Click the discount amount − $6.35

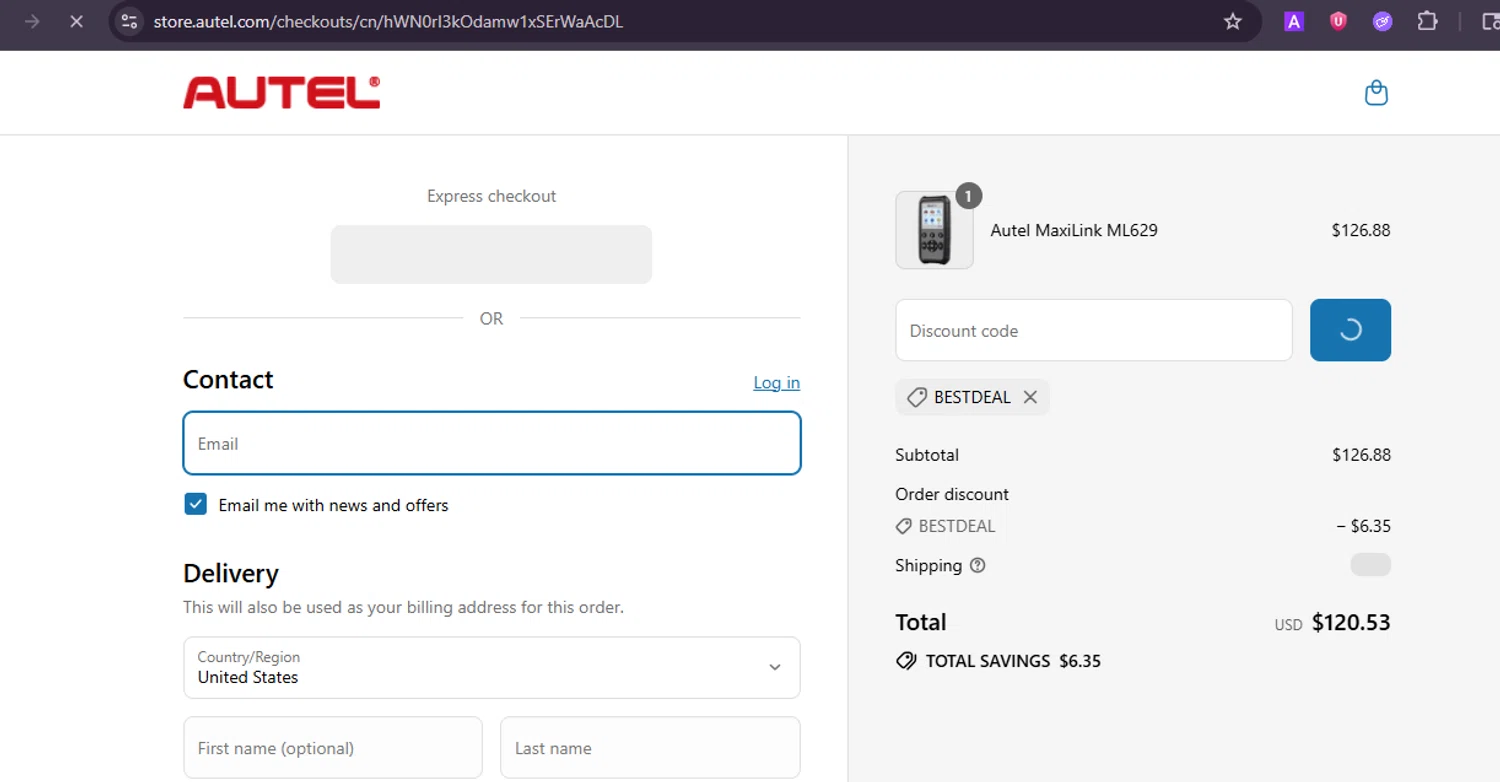tap(1363, 526)
